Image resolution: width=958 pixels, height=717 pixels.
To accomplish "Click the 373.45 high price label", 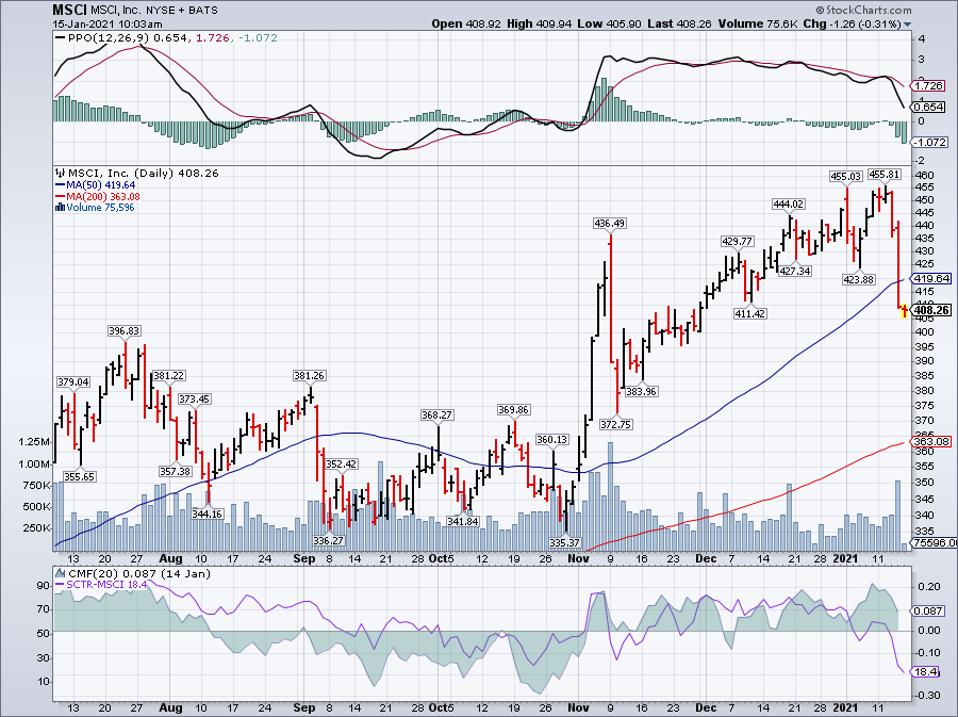I will coord(194,399).
